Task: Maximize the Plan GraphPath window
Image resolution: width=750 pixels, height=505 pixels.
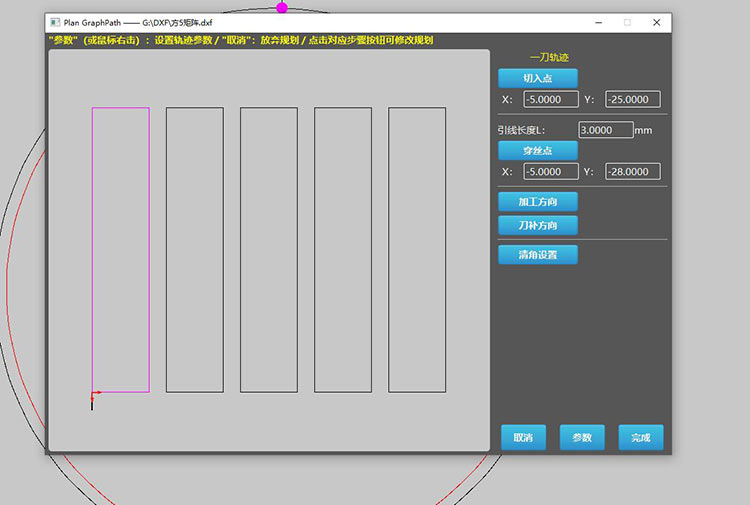Action: 627,22
